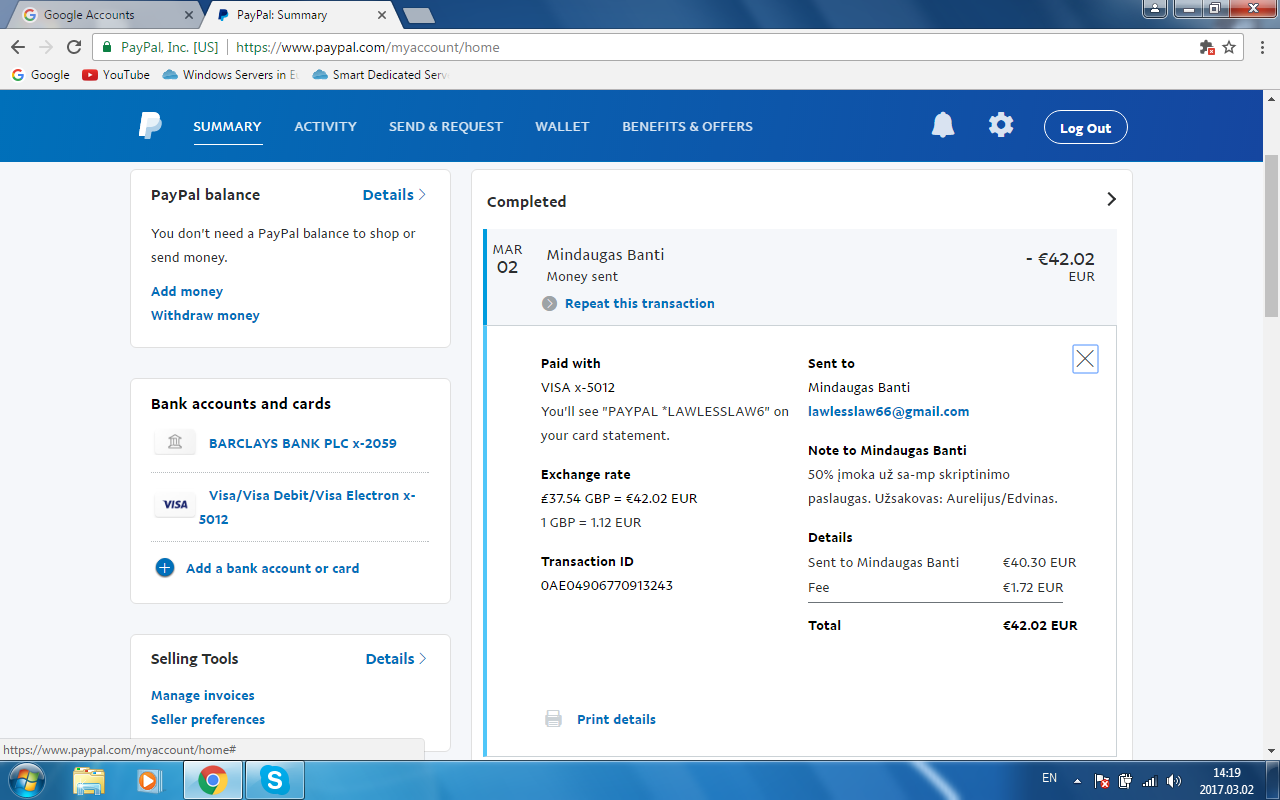1280x800 pixels.
Task: Open Windows Start menu
Action: (x=25, y=780)
